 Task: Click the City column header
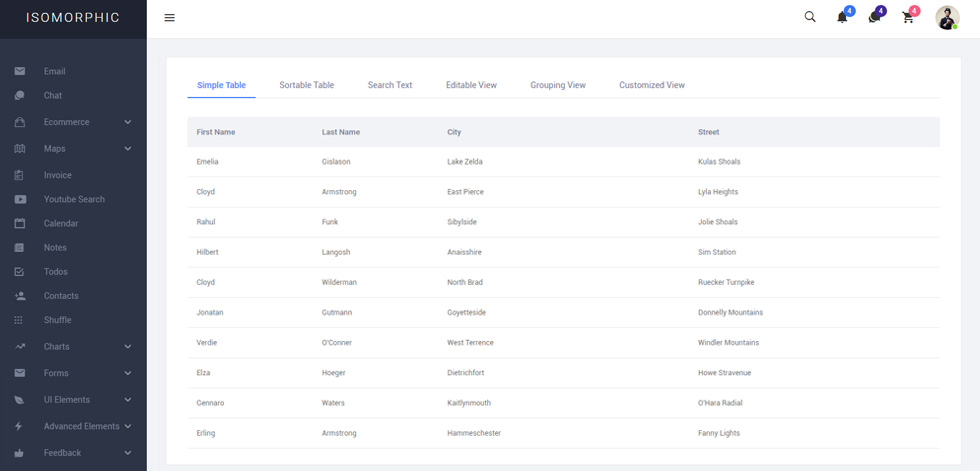454,132
